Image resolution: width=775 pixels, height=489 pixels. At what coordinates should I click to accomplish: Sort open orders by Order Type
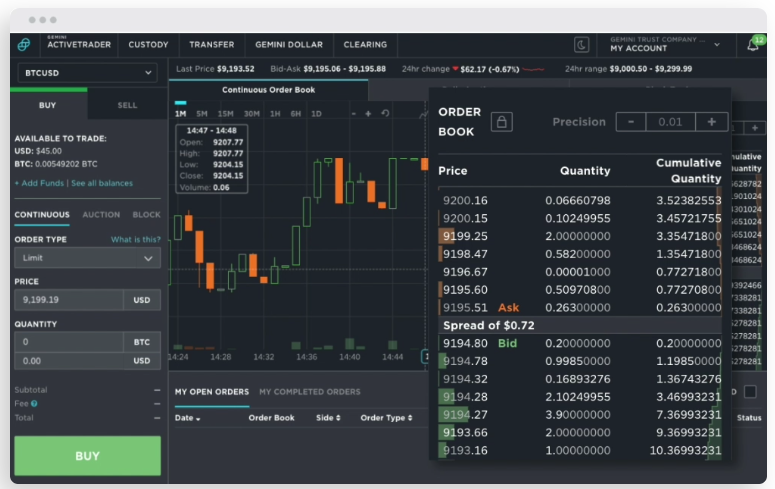point(386,418)
